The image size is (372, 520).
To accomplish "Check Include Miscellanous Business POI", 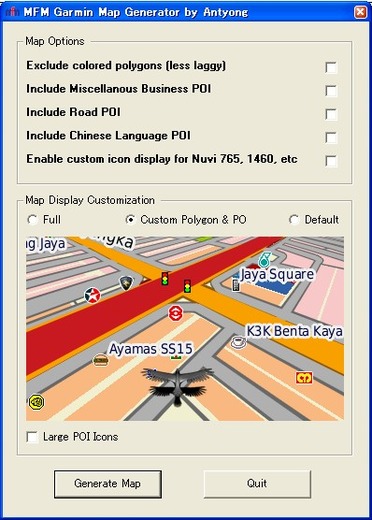I will click(x=331, y=91).
